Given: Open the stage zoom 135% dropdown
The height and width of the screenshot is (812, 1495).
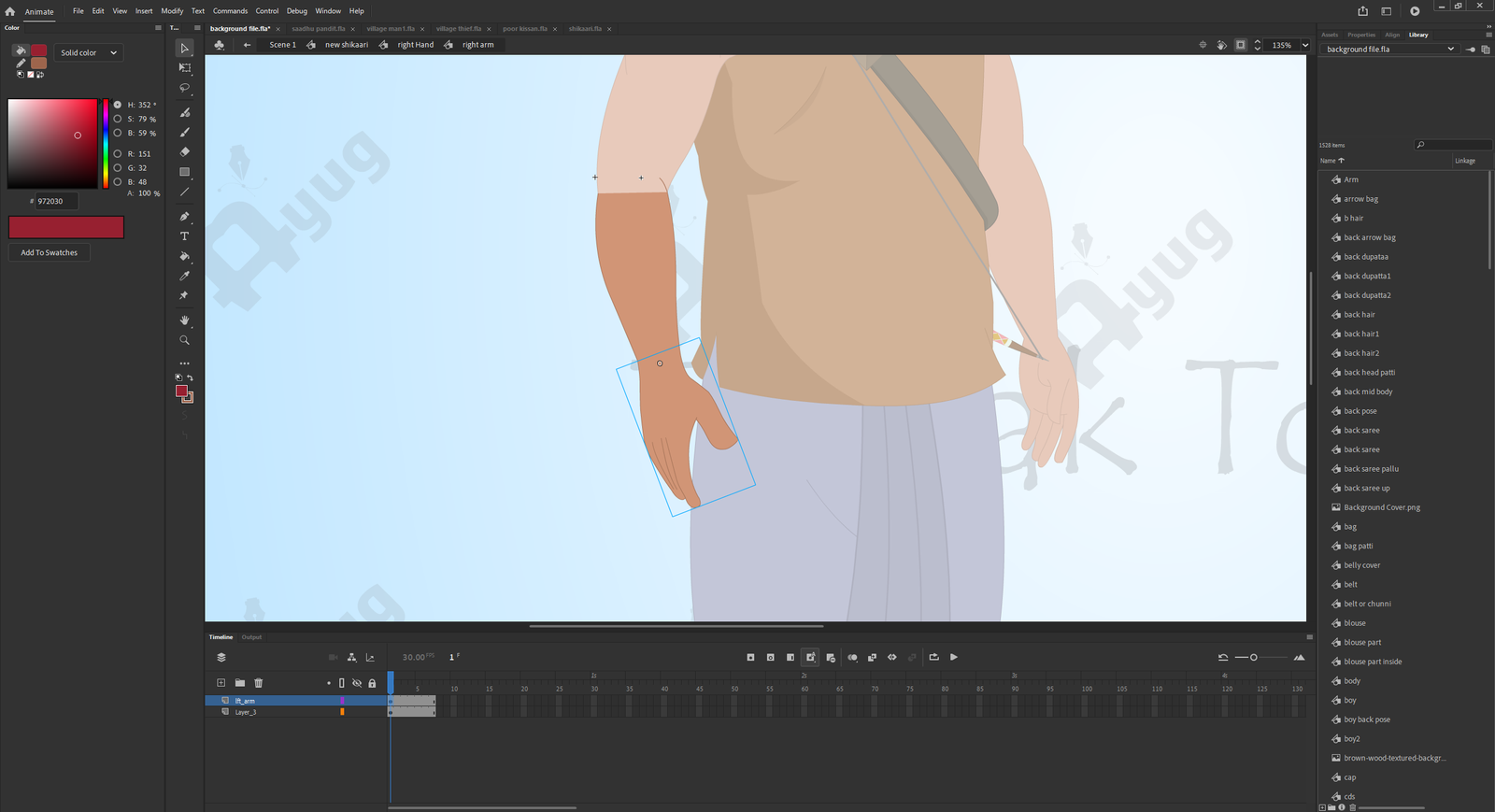Looking at the screenshot, I should tap(1305, 45).
